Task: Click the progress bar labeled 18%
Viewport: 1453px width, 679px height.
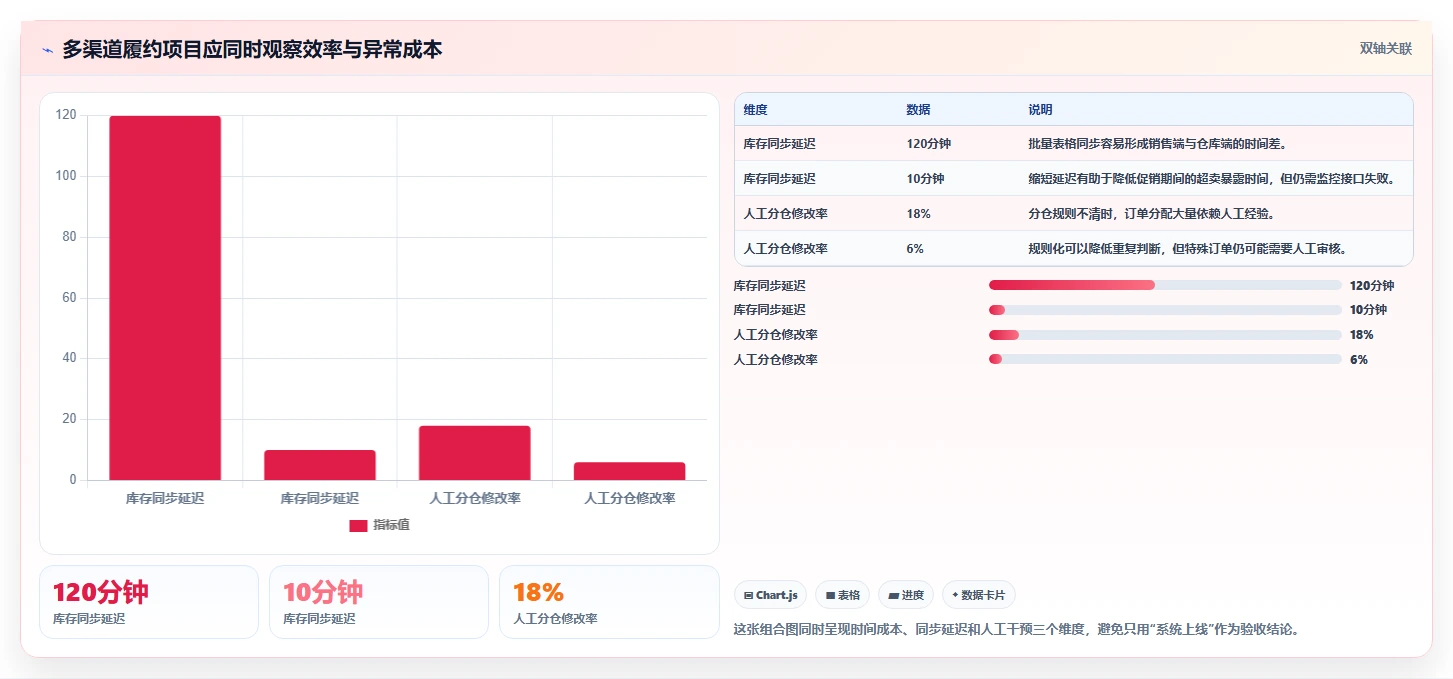Action: pyautogui.click(x=1165, y=335)
